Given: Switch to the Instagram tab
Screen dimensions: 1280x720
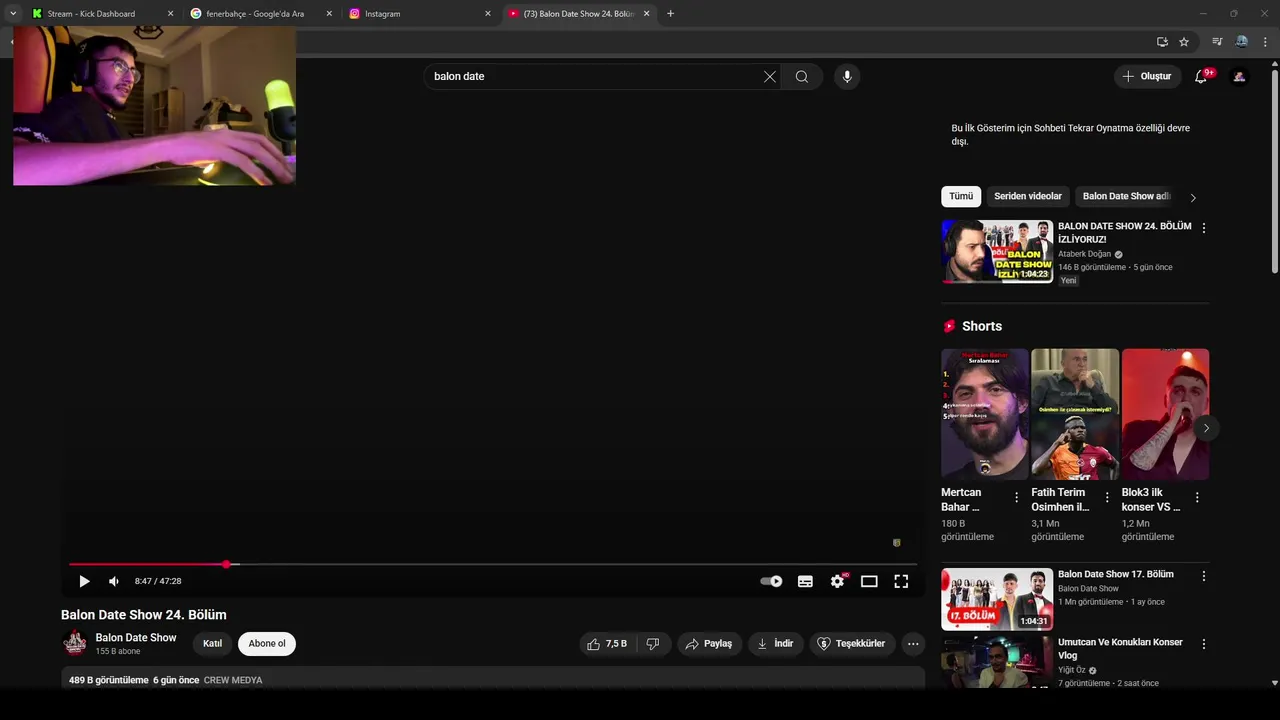Looking at the screenshot, I should coord(383,14).
